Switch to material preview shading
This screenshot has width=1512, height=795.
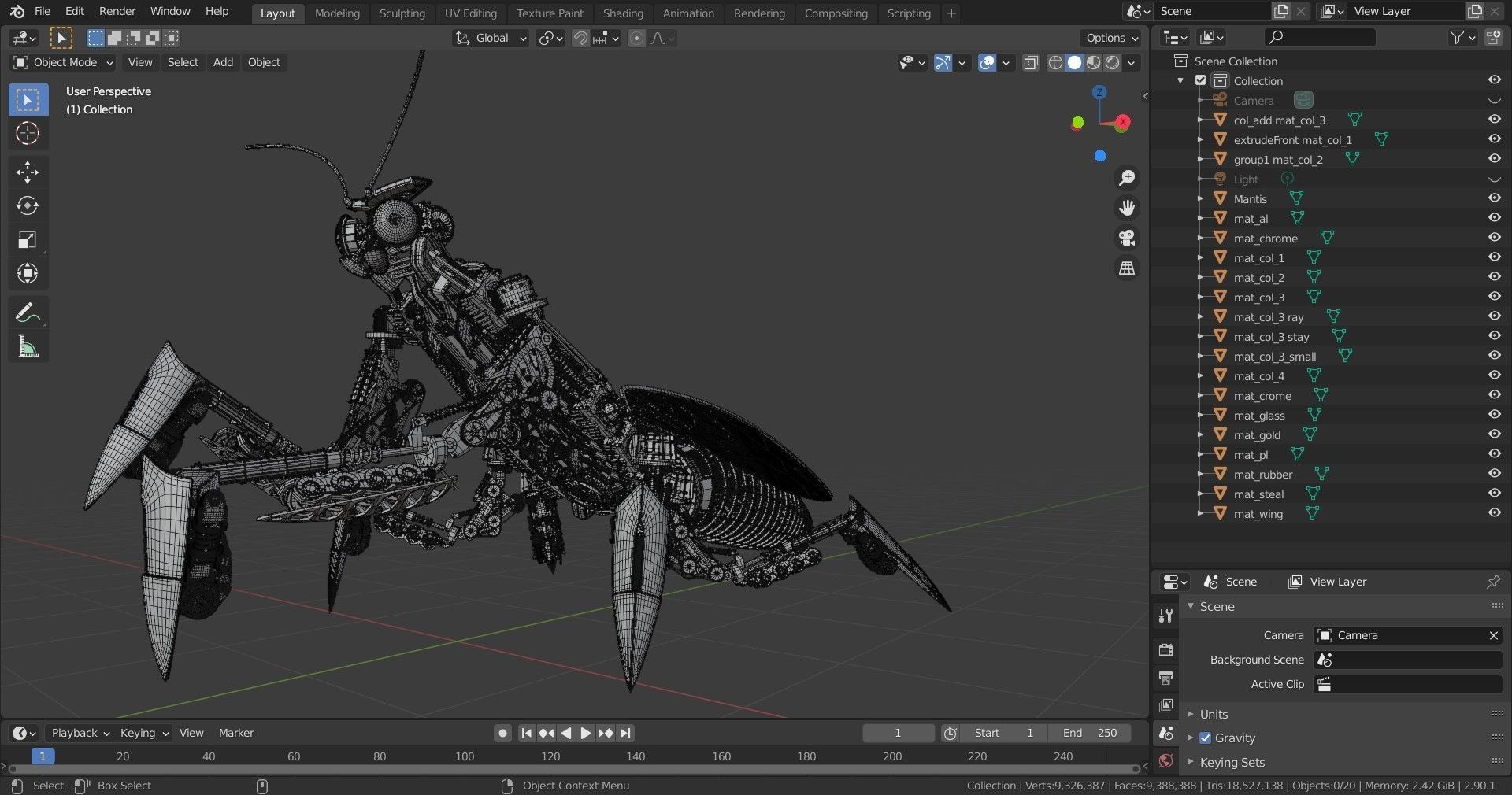coord(1093,63)
